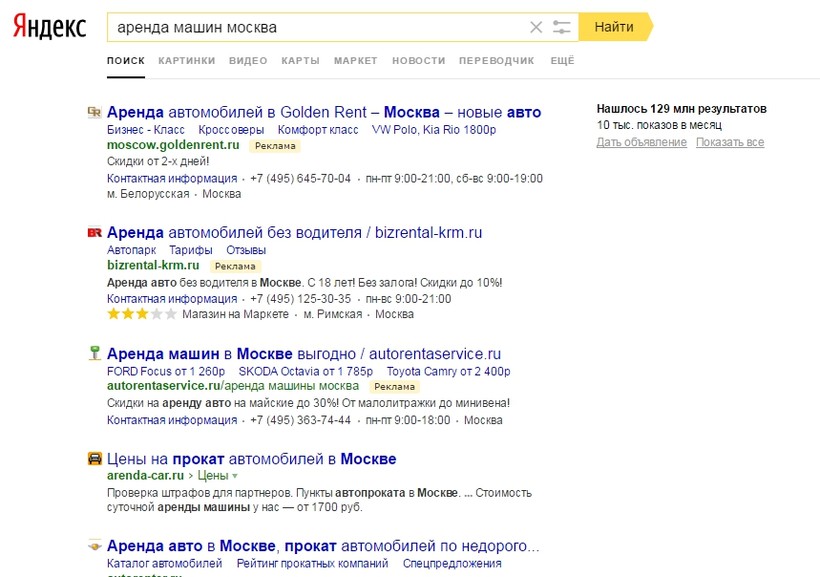
Task: Click arenda-car.ru yellow favicon icon
Action: pyautogui.click(x=94, y=459)
